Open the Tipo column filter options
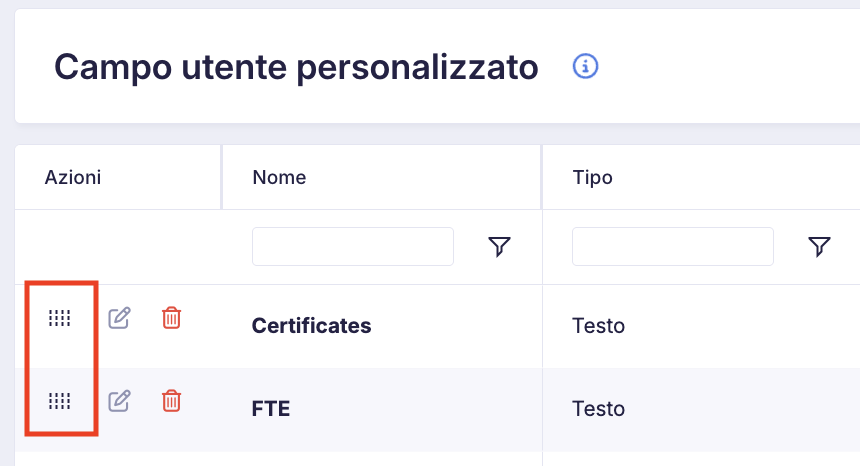The width and height of the screenshot is (860, 466). 819,247
